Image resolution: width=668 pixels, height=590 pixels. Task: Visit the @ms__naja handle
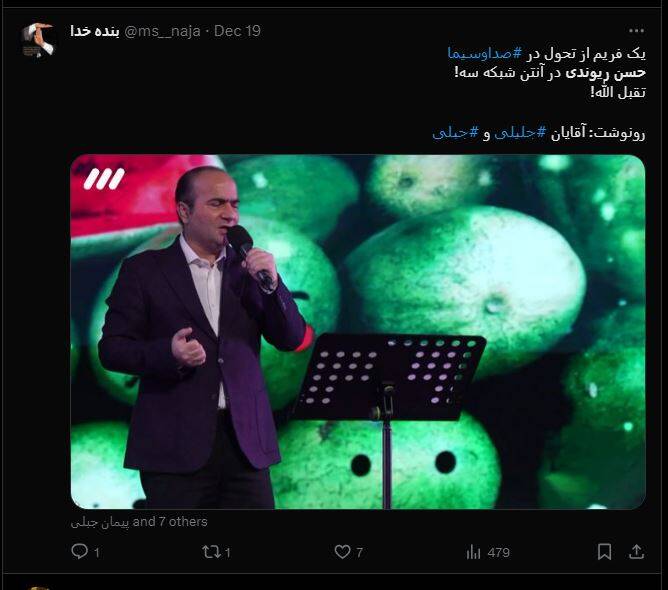point(162,31)
